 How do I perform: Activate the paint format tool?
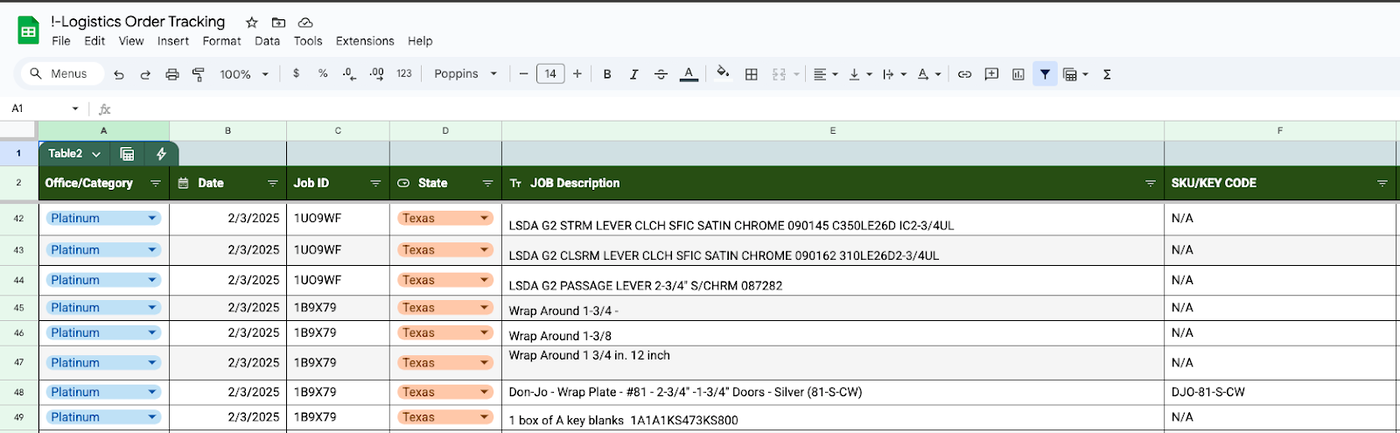[198, 74]
